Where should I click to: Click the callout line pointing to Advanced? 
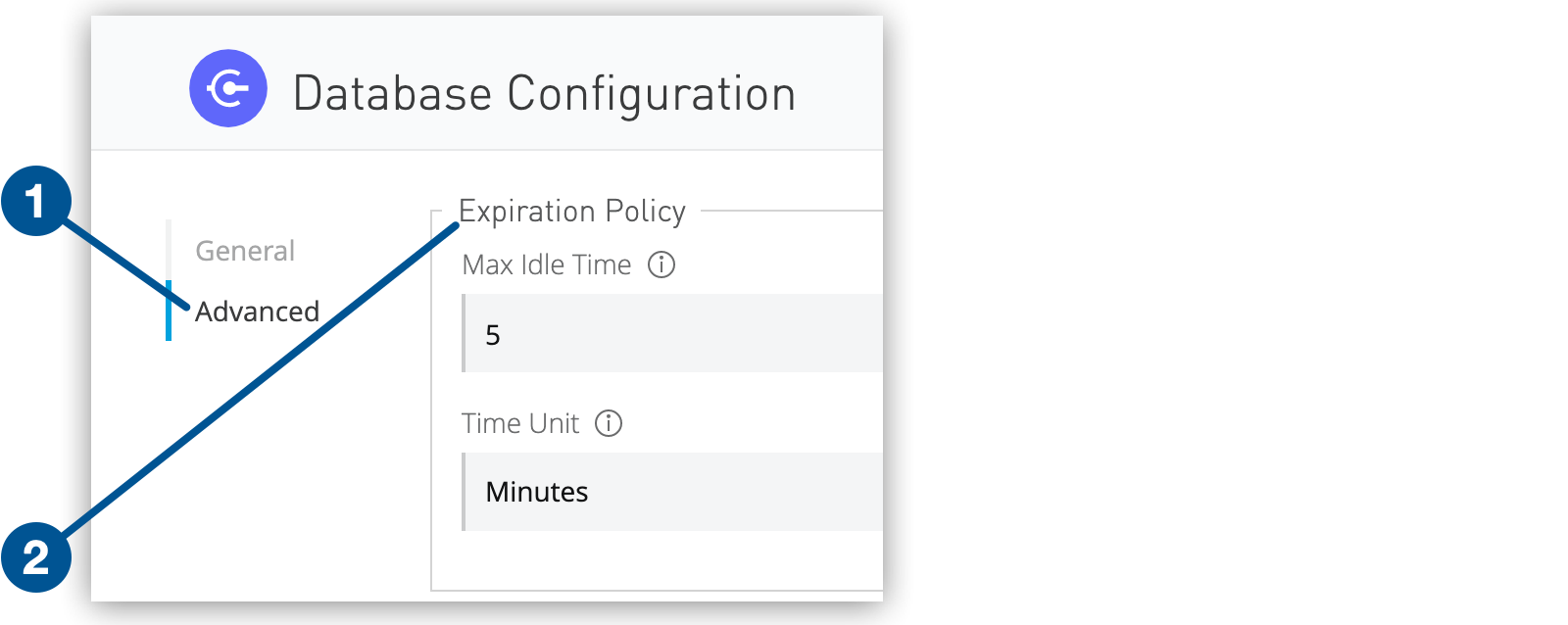(x=125, y=266)
